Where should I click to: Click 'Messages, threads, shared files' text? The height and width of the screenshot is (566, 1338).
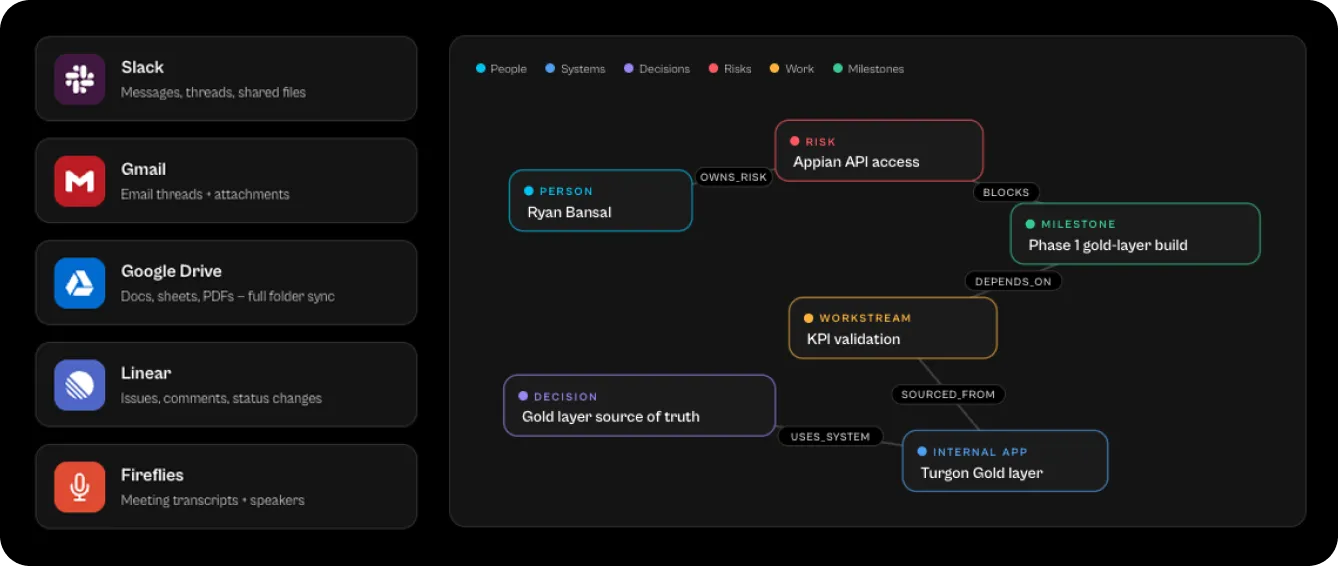coord(213,92)
